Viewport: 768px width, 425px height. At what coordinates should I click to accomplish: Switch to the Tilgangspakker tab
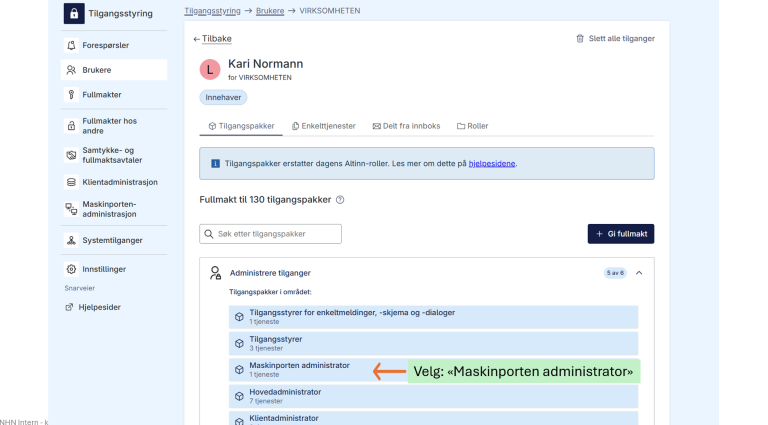coord(241,126)
